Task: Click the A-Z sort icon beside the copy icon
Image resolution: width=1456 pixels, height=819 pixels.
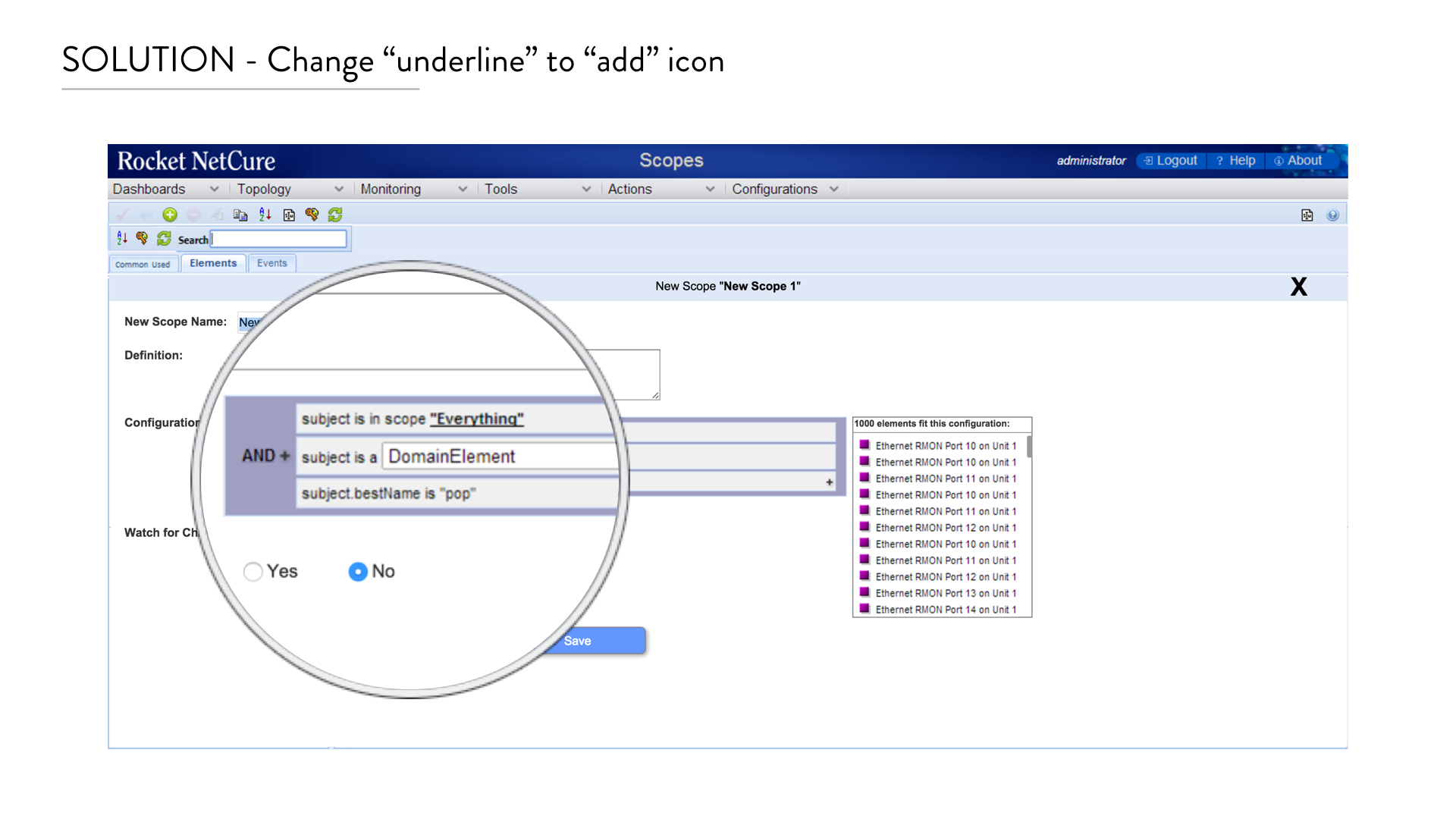Action: [265, 215]
